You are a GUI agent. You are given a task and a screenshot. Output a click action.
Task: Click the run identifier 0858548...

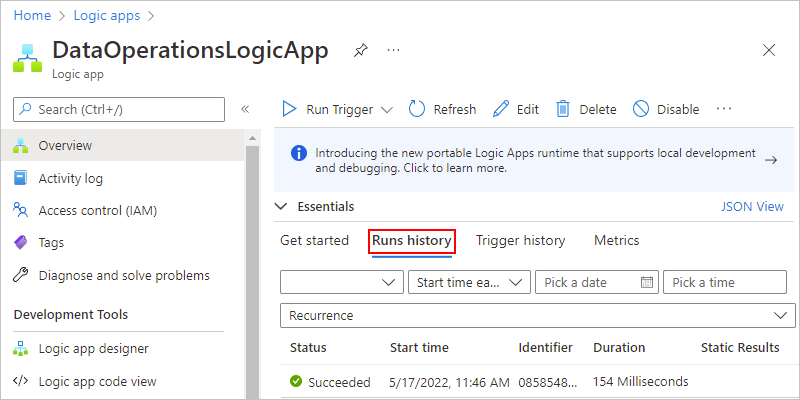[x=548, y=382]
